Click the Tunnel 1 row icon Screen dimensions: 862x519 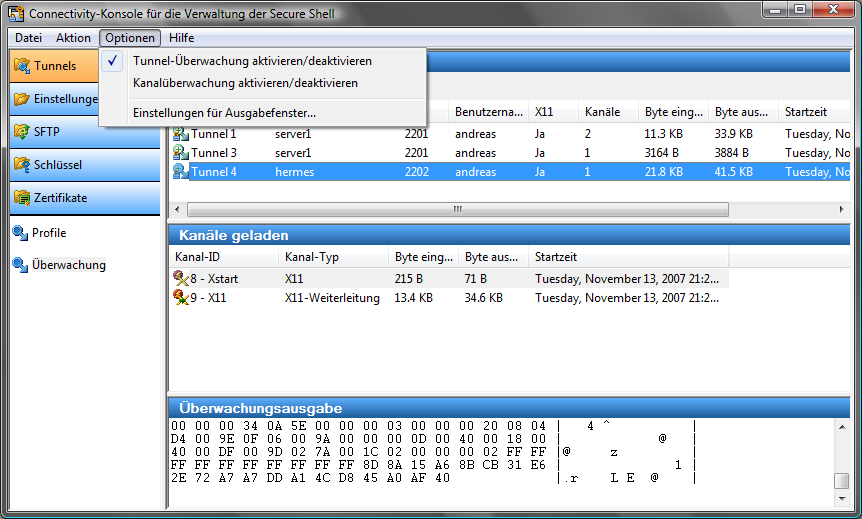point(180,134)
